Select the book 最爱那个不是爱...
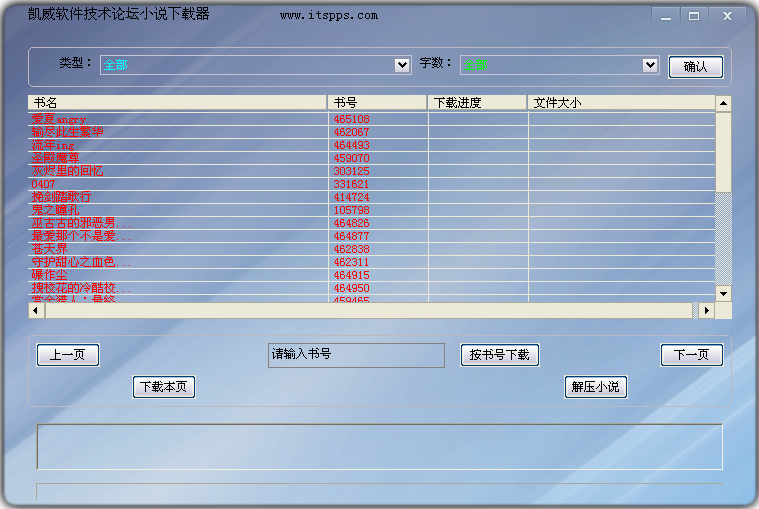Screen dimensions: 759x509 pos(81,236)
